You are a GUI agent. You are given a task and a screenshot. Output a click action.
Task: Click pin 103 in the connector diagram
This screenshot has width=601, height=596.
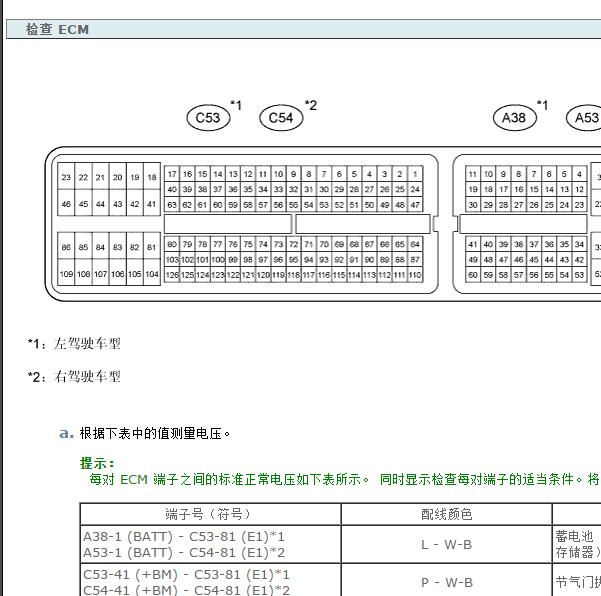pyautogui.click(x=172, y=259)
